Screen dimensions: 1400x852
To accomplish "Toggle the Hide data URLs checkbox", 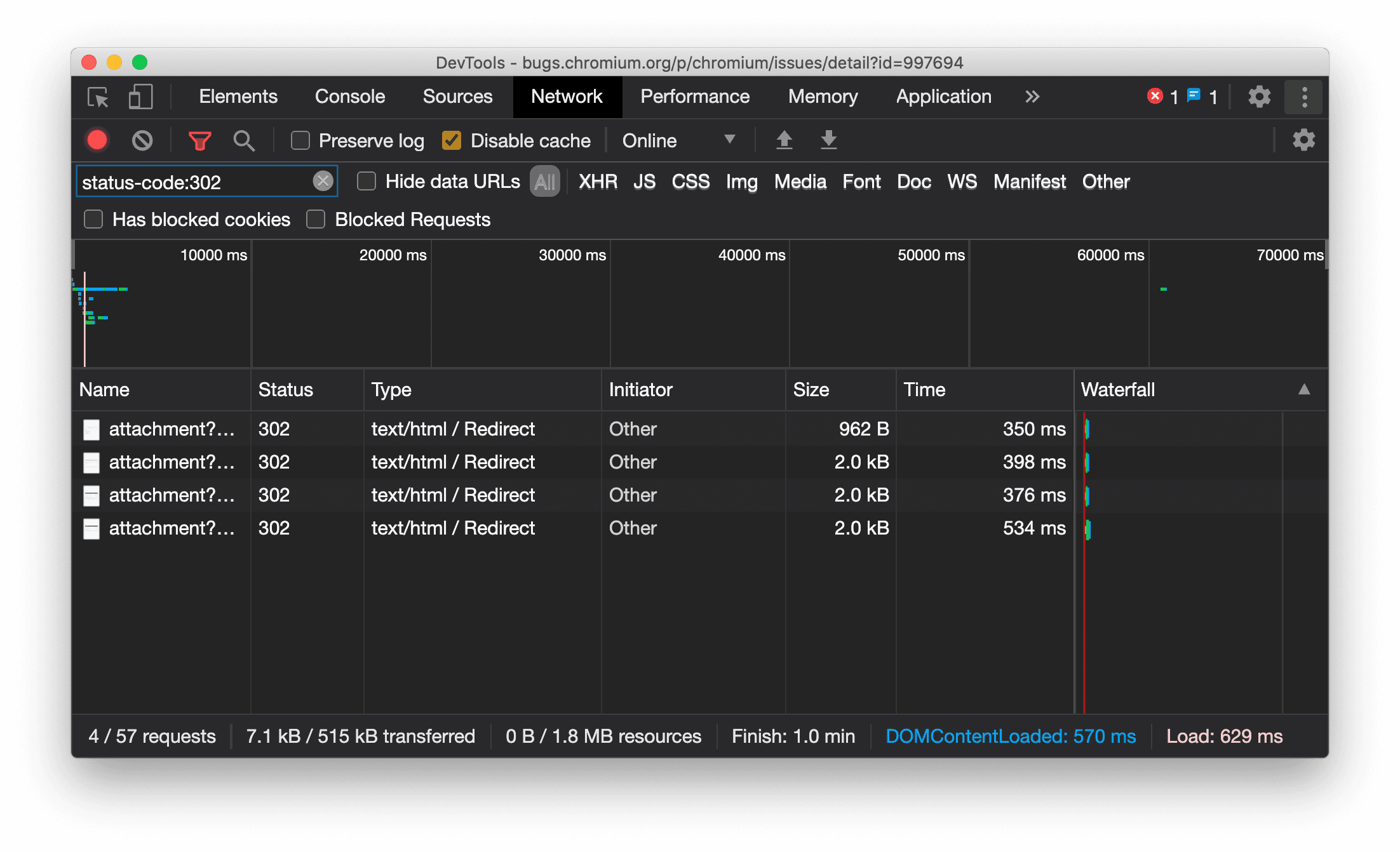I will pos(367,182).
